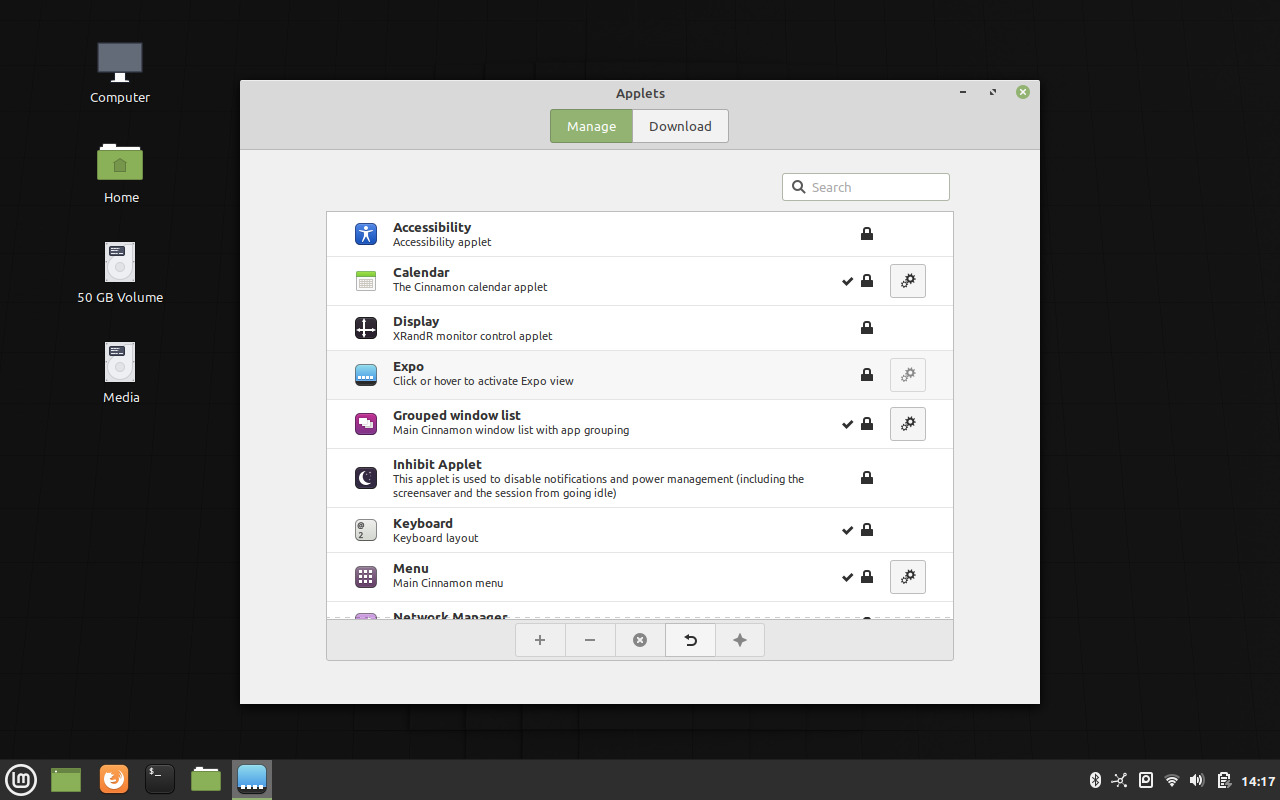This screenshot has width=1280, height=800.
Task: Click the Applets window taskbar button
Action: pyautogui.click(x=252, y=779)
